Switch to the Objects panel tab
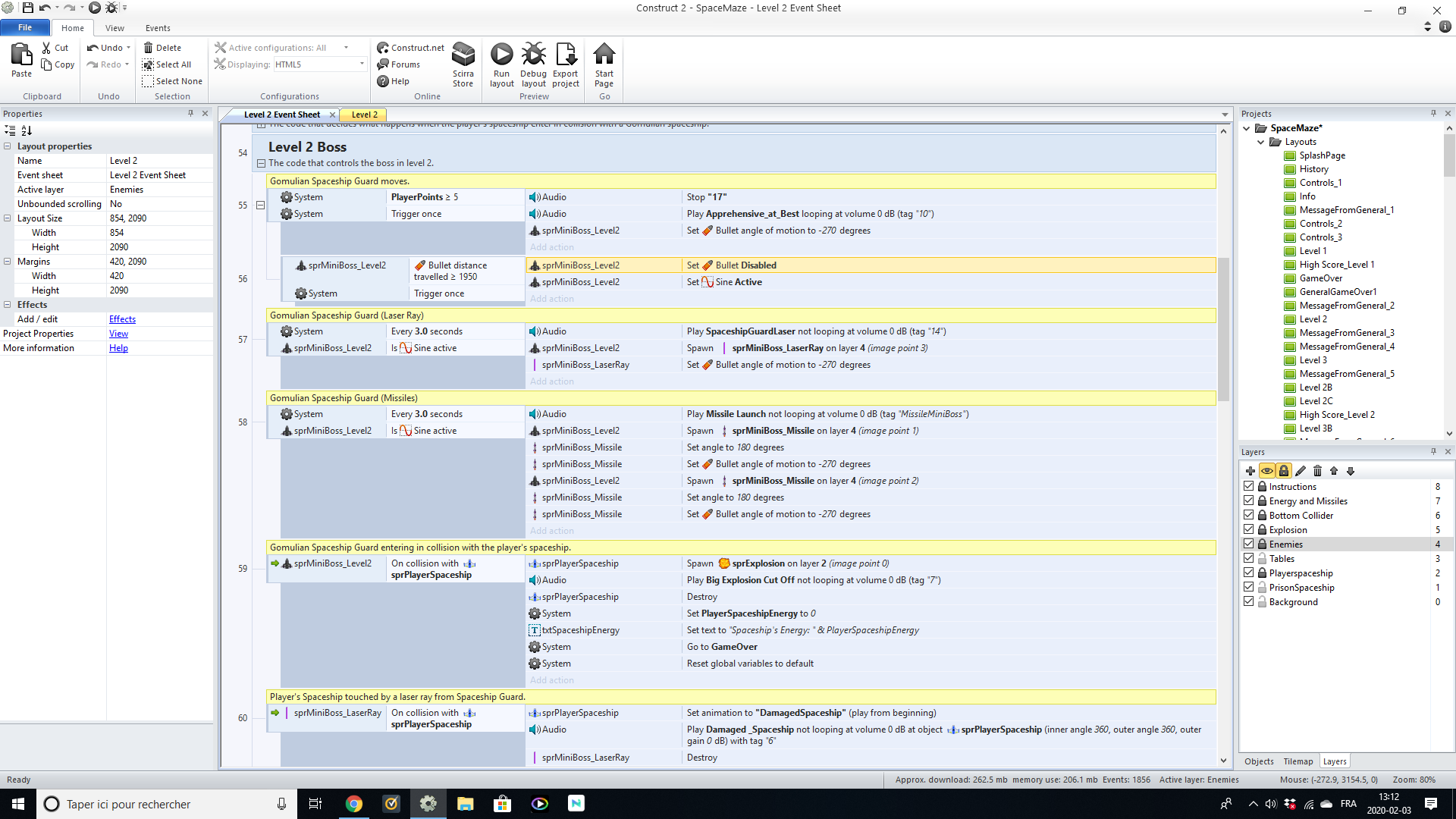Screen dimensions: 1456x819 1259,761
